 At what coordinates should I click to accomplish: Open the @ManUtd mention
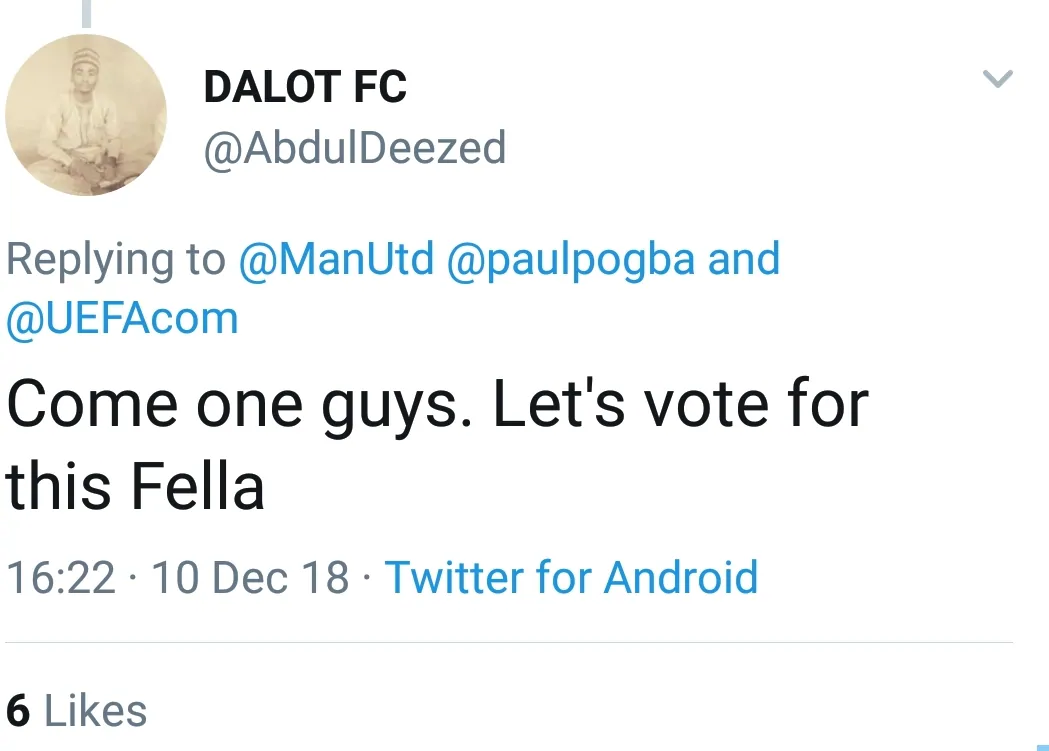[x=336, y=260]
